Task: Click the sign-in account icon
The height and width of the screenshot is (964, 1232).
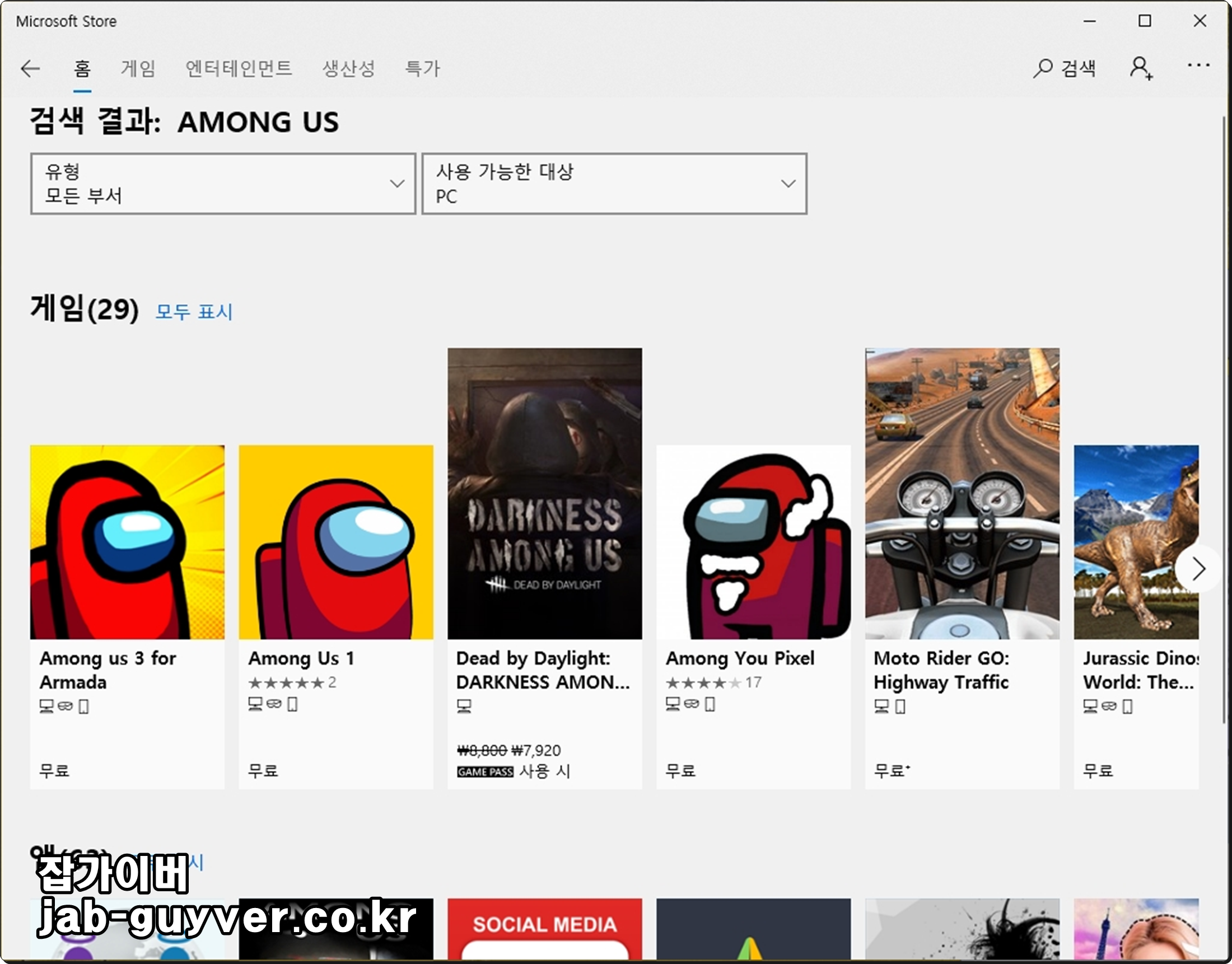Action: click(1140, 68)
